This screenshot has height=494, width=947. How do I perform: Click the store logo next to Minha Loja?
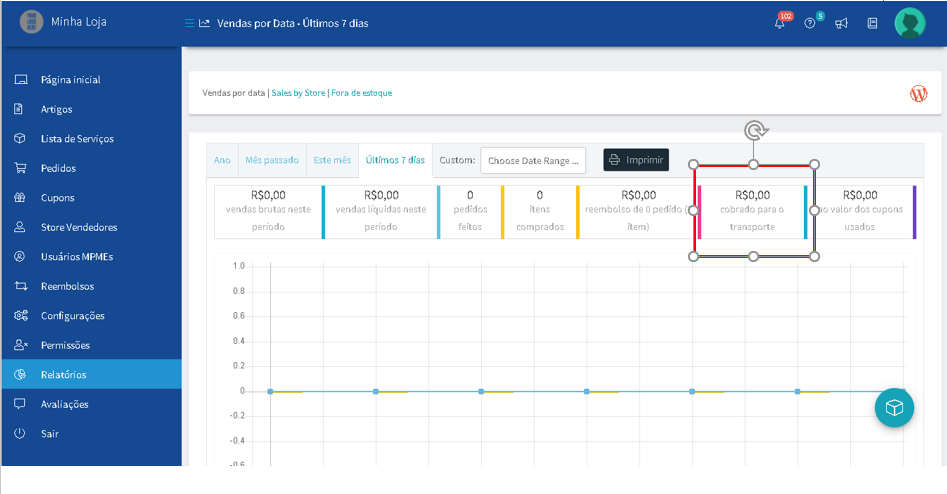coord(31,22)
